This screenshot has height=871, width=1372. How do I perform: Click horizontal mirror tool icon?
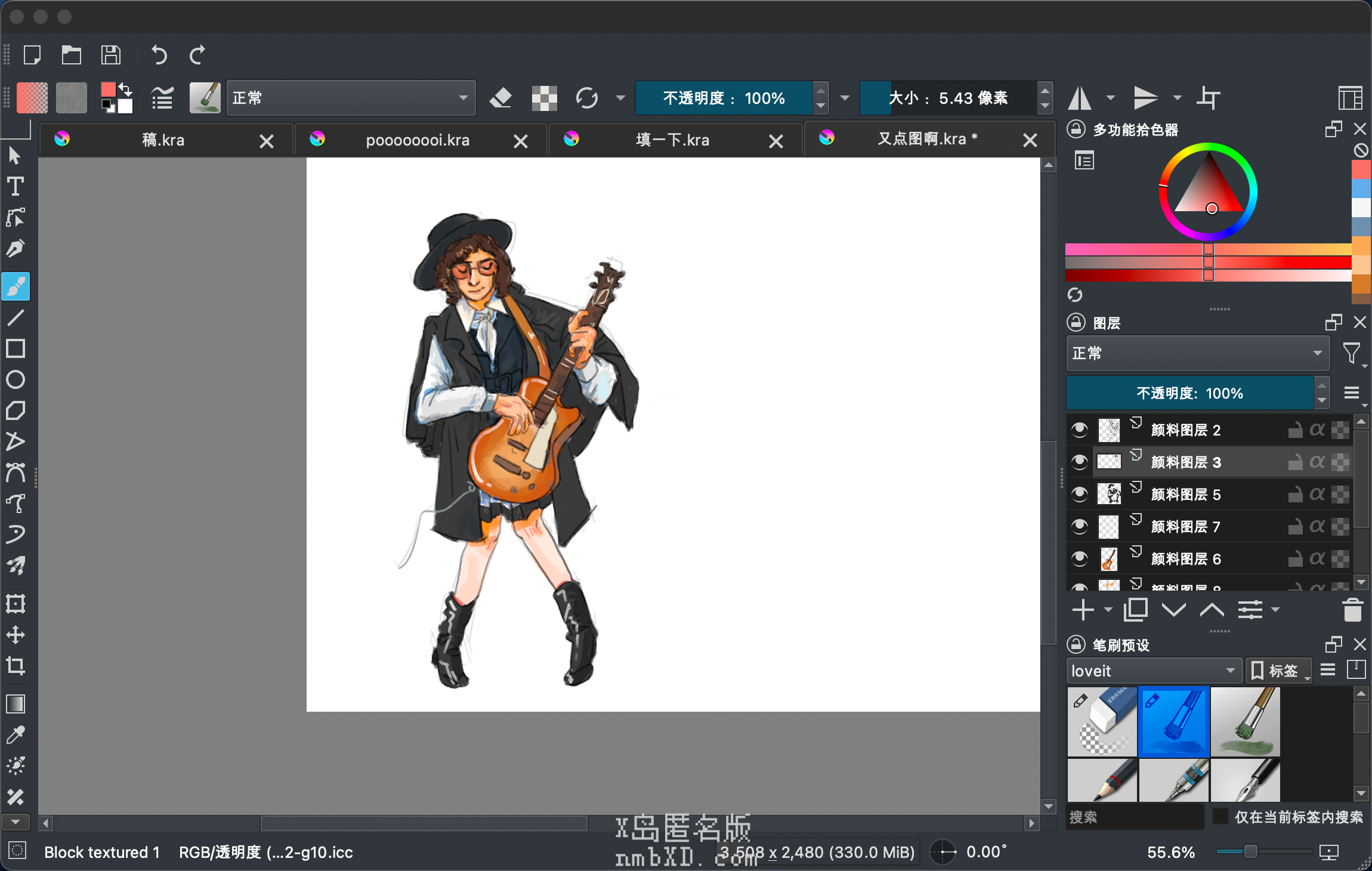coord(1080,98)
